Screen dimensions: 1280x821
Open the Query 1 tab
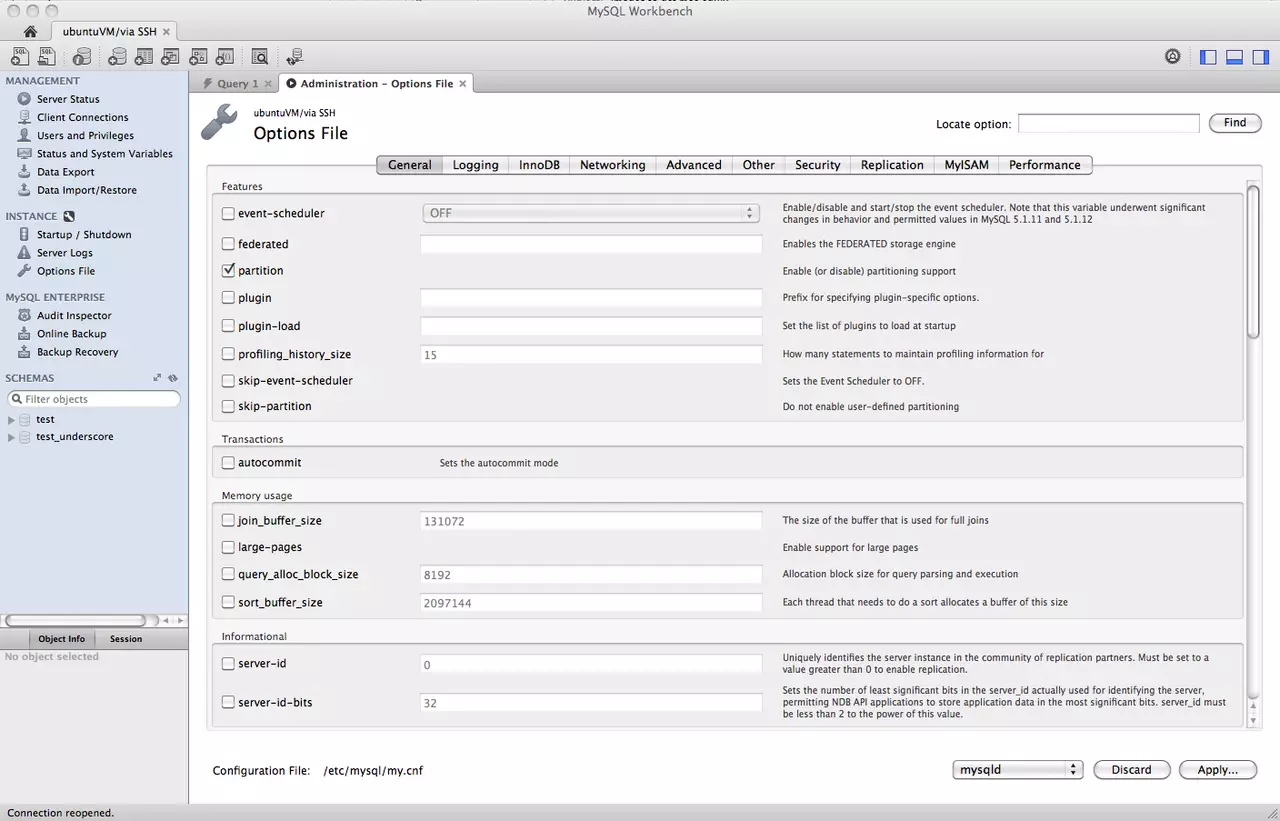coord(238,84)
